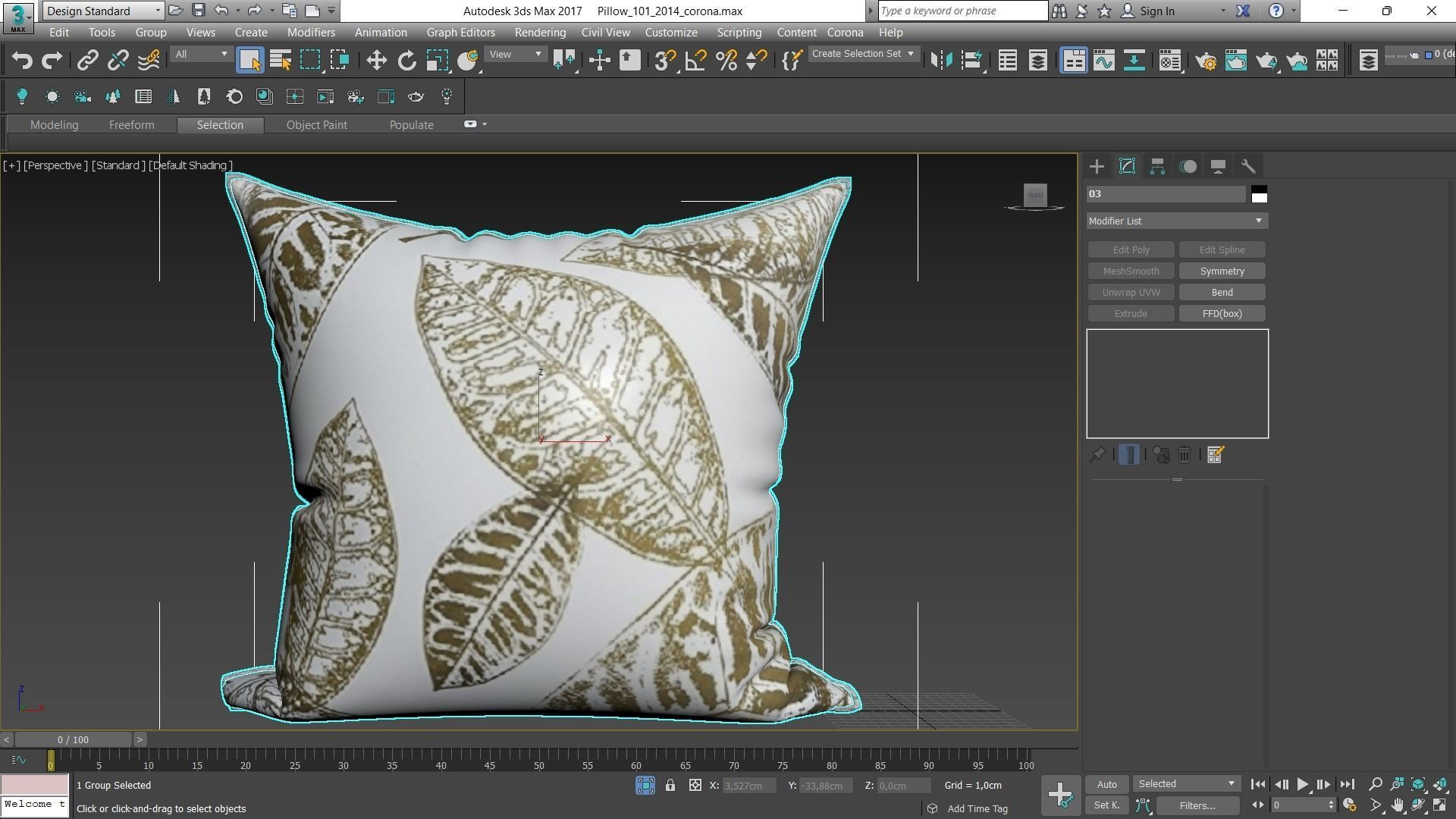Image resolution: width=1456 pixels, height=819 pixels.
Task: Click the 0 / 100 time slider
Action: [73, 739]
